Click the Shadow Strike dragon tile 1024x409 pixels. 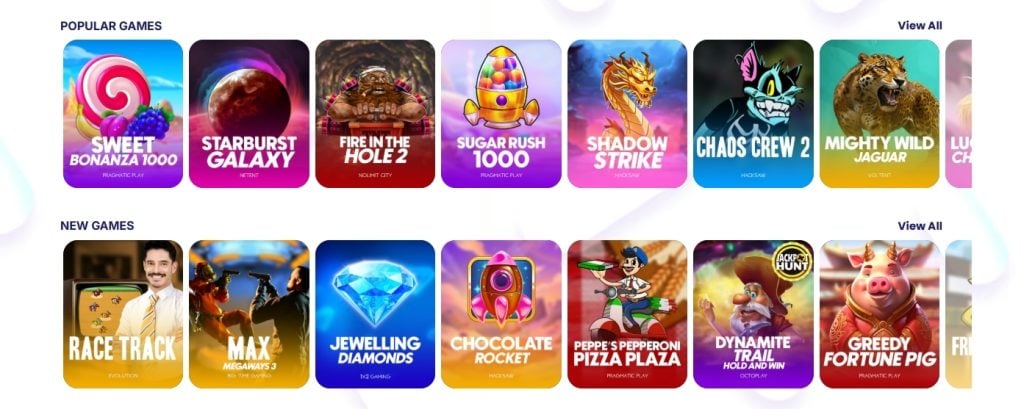[627, 114]
